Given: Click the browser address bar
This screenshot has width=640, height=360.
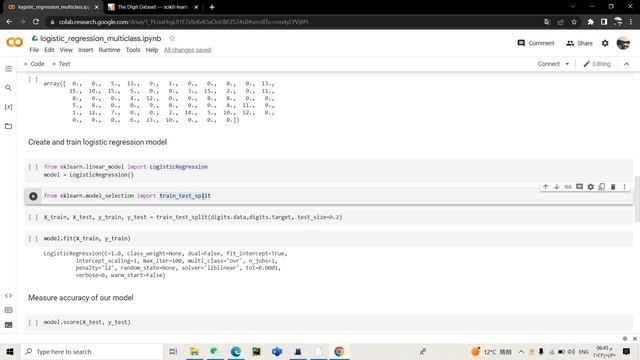Looking at the screenshot, I should [x=294, y=22].
